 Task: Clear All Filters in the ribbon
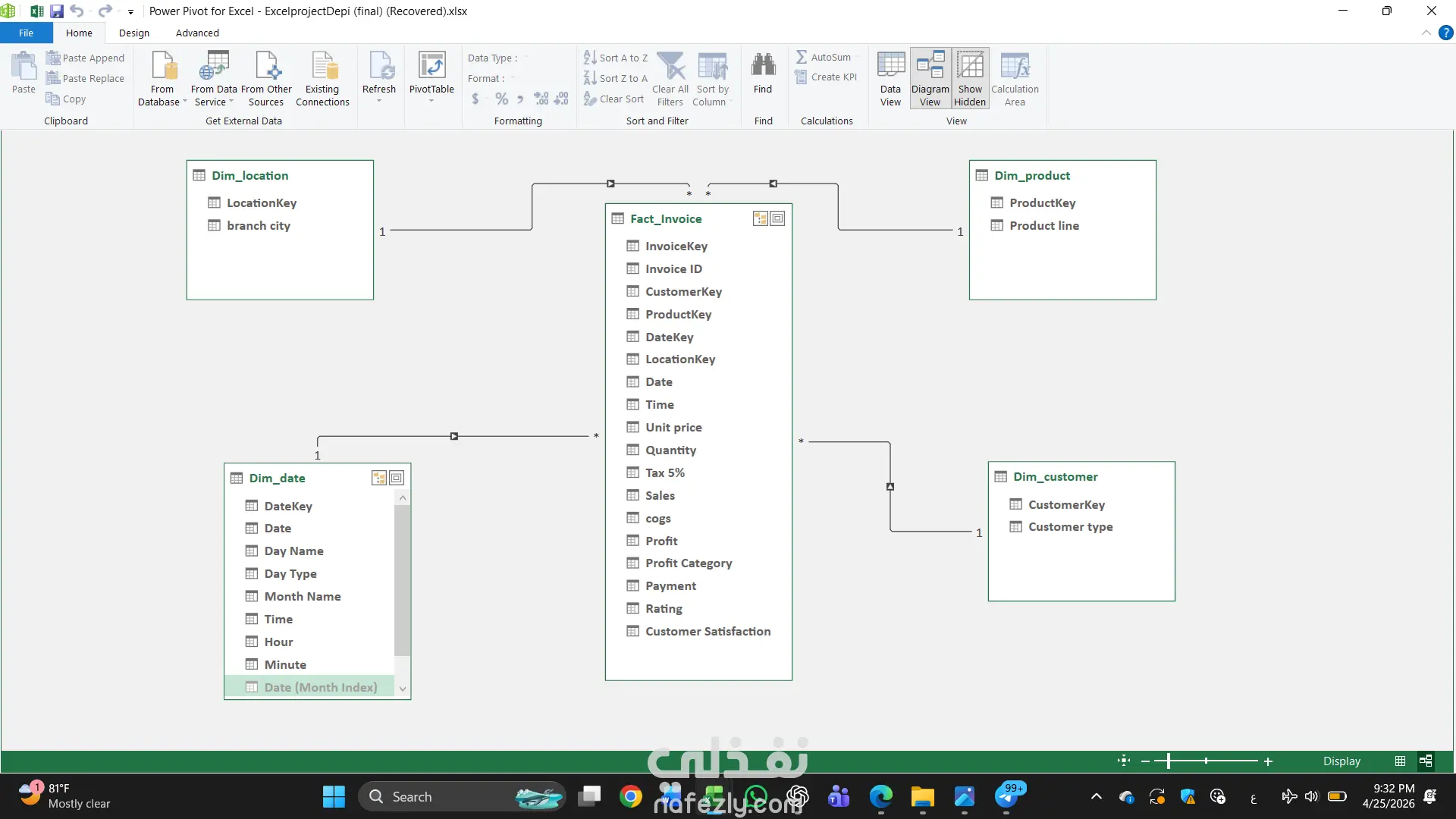click(x=672, y=79)
